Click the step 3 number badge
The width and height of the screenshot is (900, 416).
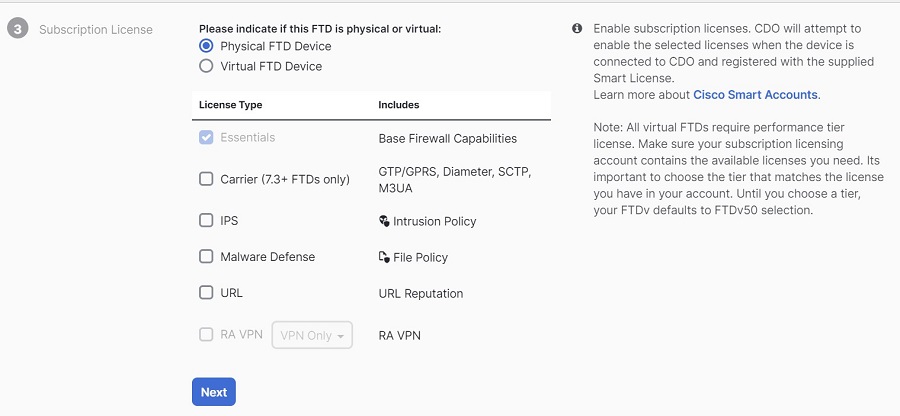click(17, 29)
